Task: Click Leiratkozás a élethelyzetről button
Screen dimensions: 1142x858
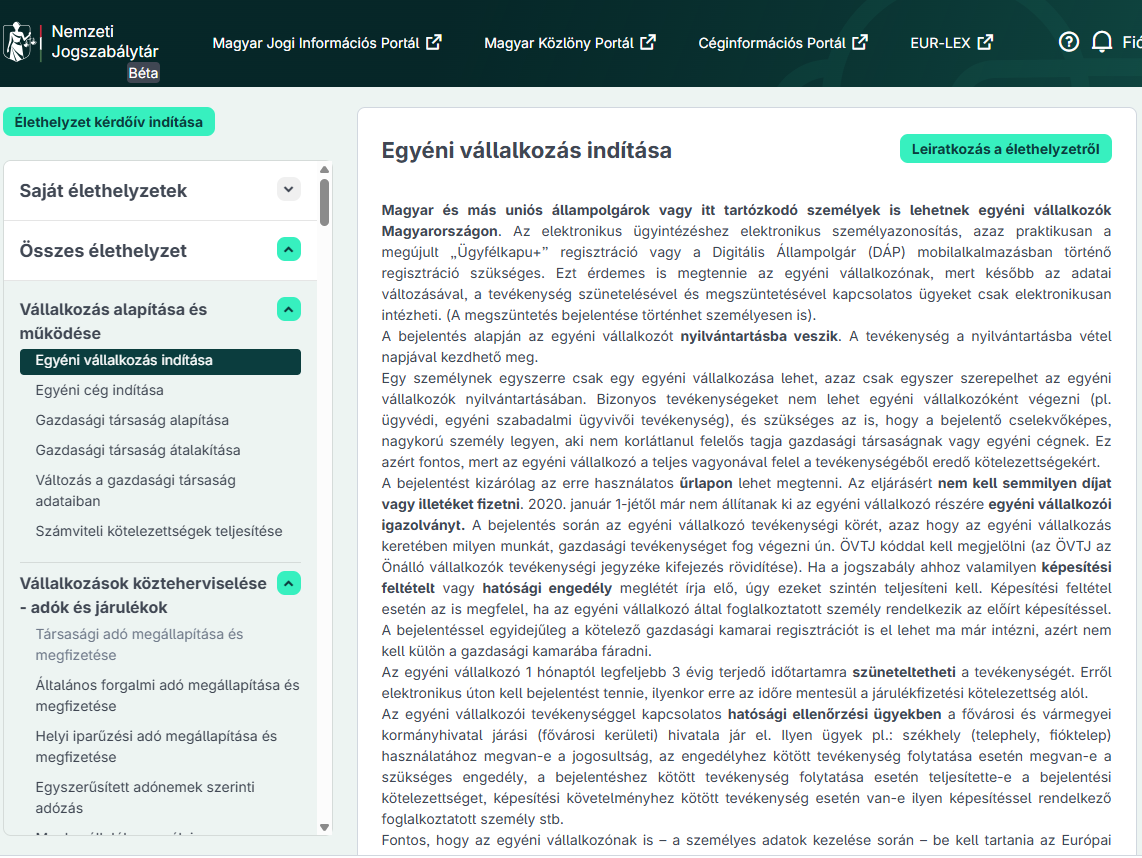Action: click(1006, 149)
